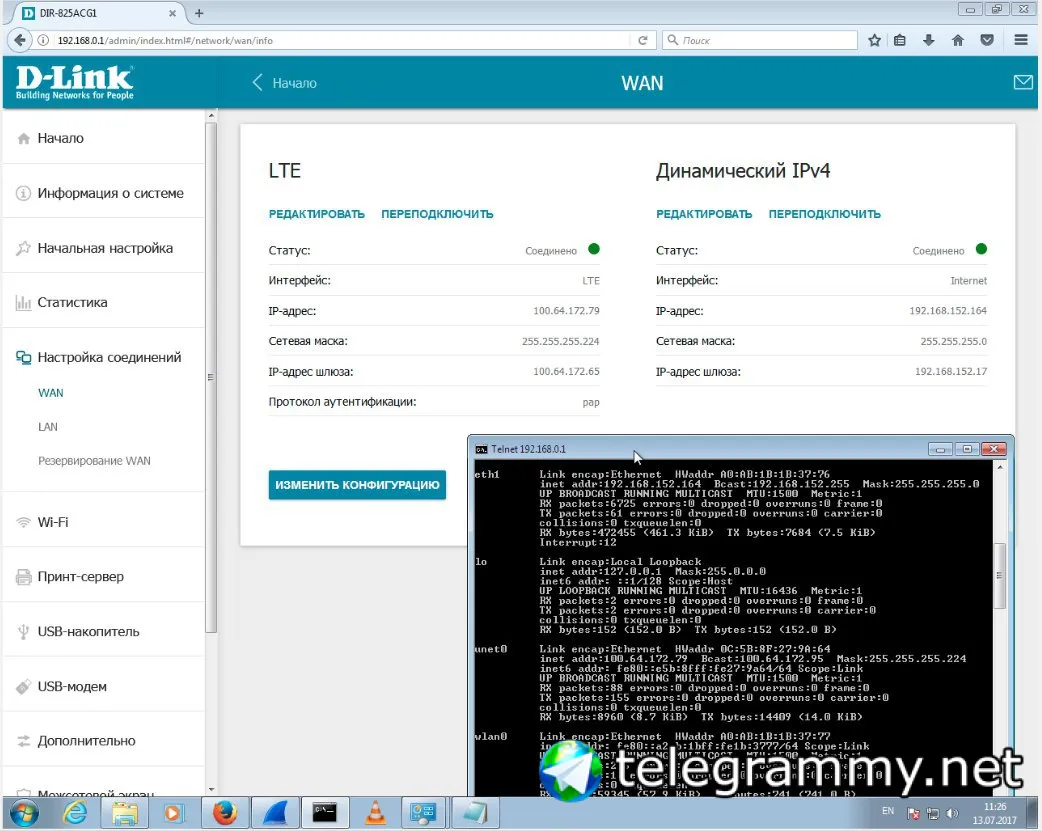Click the Динамический IPv4 green status indicator

pyautogui.click(x=982, y=249)
